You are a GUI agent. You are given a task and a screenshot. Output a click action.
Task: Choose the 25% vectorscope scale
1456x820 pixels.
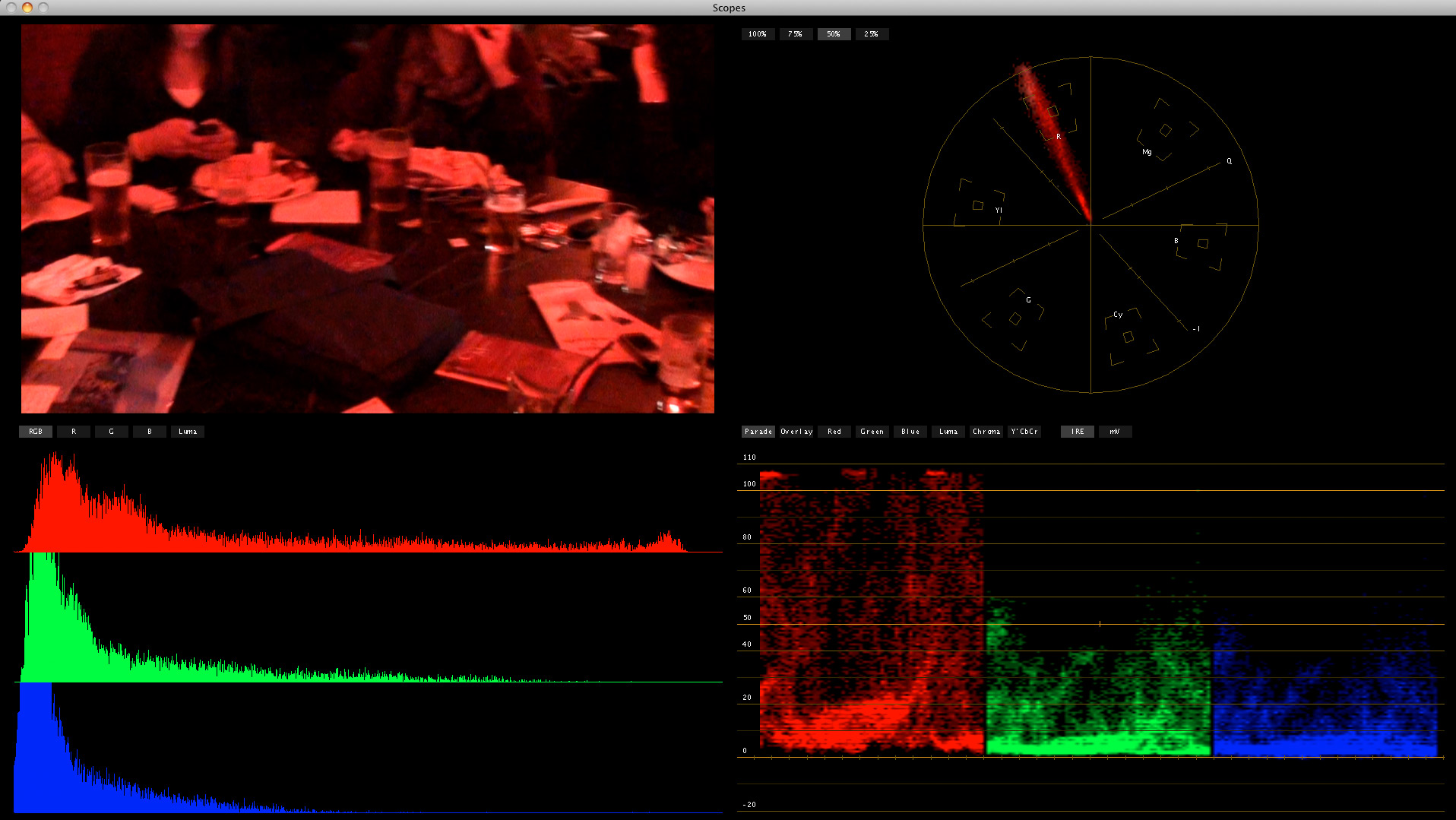[872, 34]
